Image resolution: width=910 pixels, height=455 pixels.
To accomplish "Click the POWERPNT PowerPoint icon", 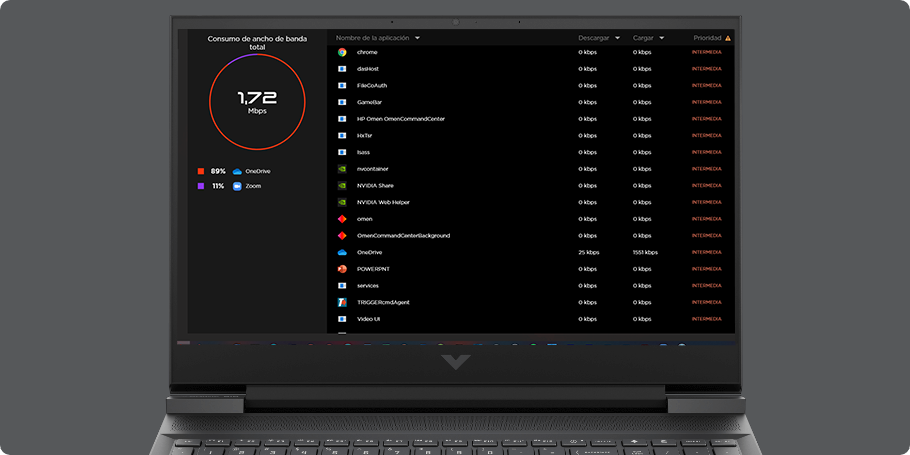I will coord(342,269).
